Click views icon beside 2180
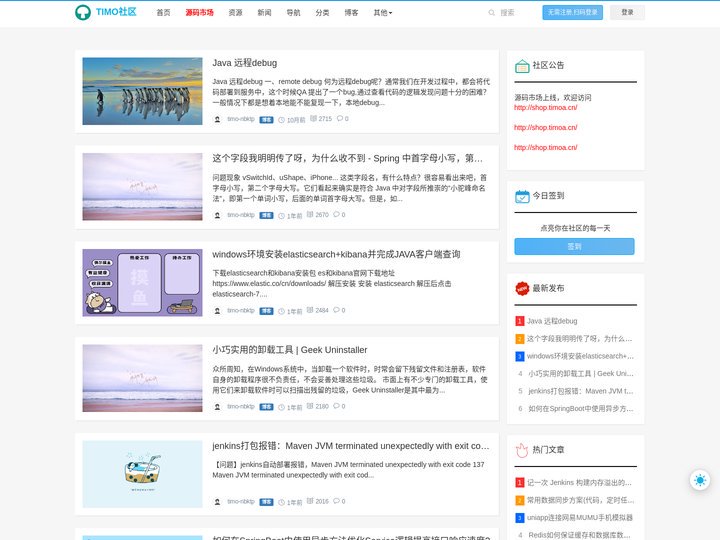720x540 pixels. pos(310,406)
